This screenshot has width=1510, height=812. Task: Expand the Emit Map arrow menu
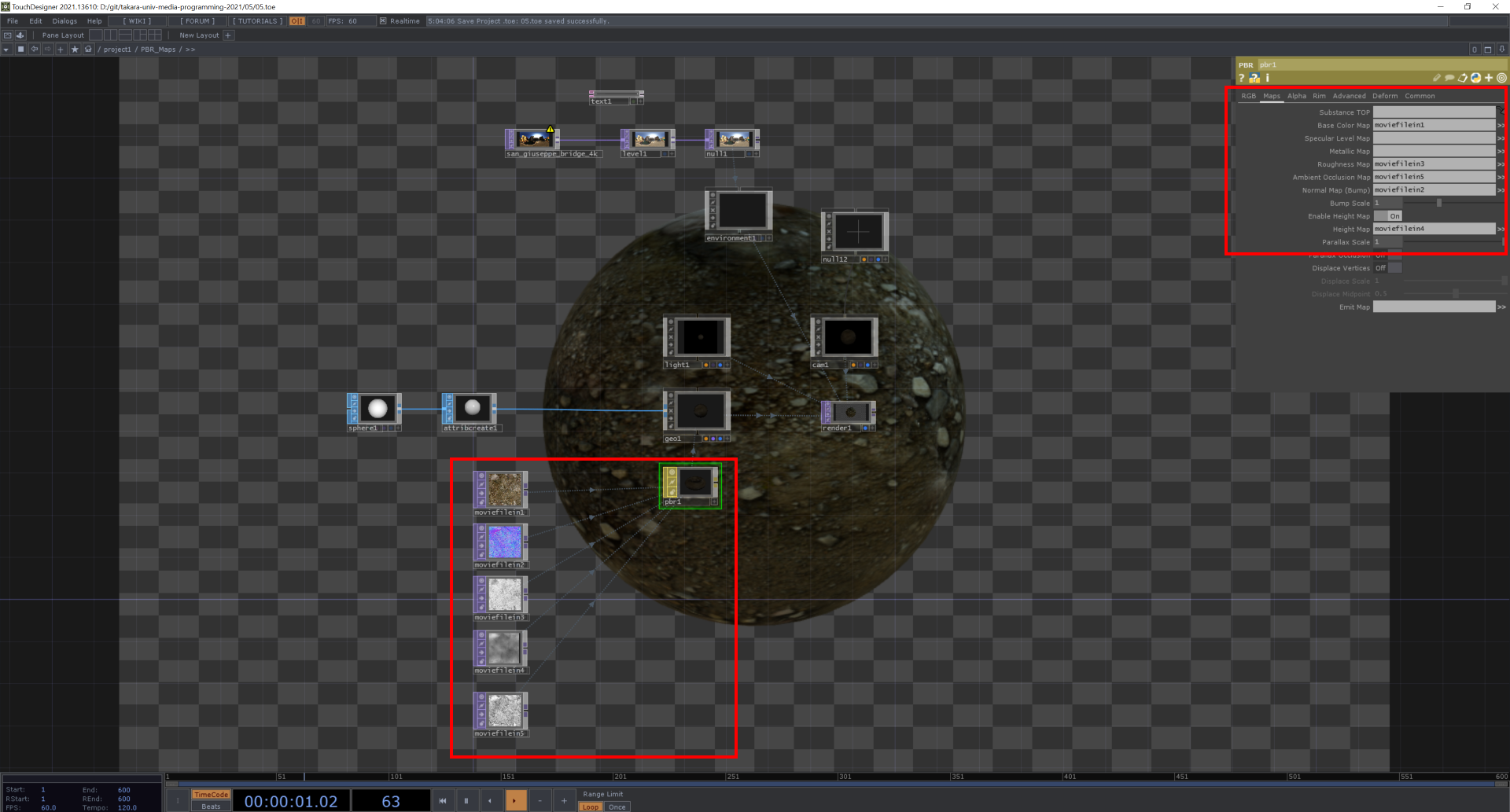tap(1501, 307)
